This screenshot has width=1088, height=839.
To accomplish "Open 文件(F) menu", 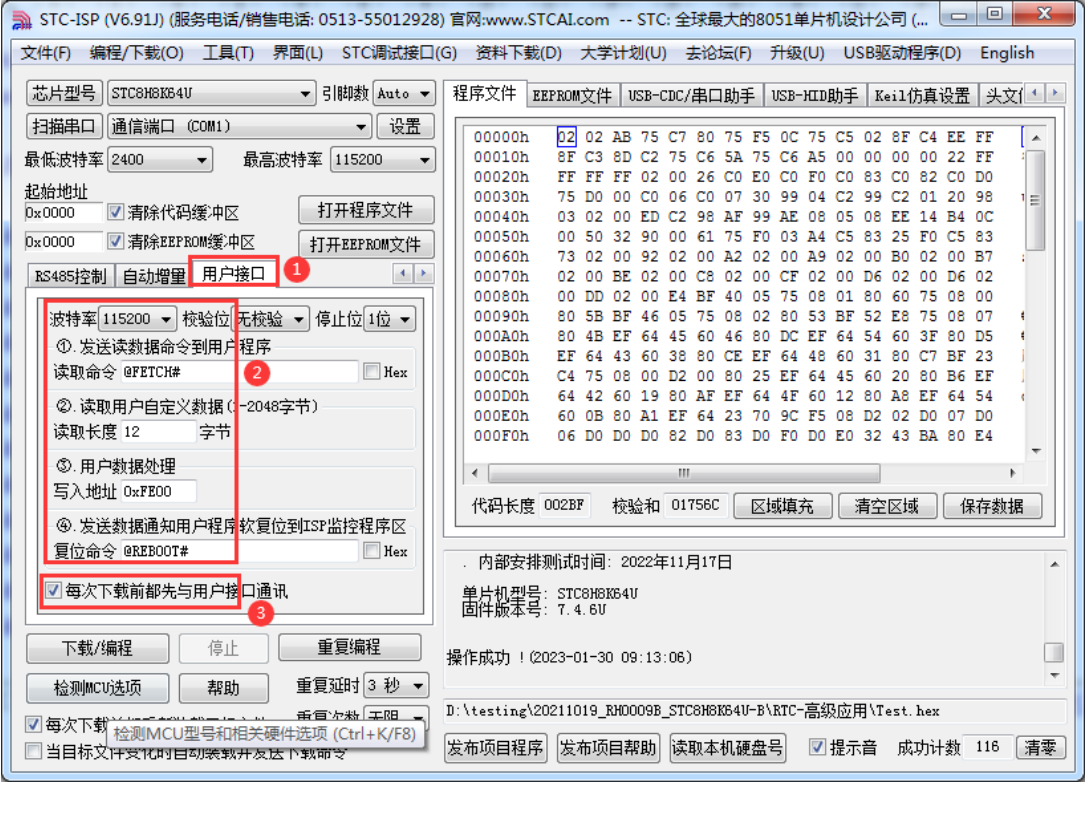I will click(46, 53).
